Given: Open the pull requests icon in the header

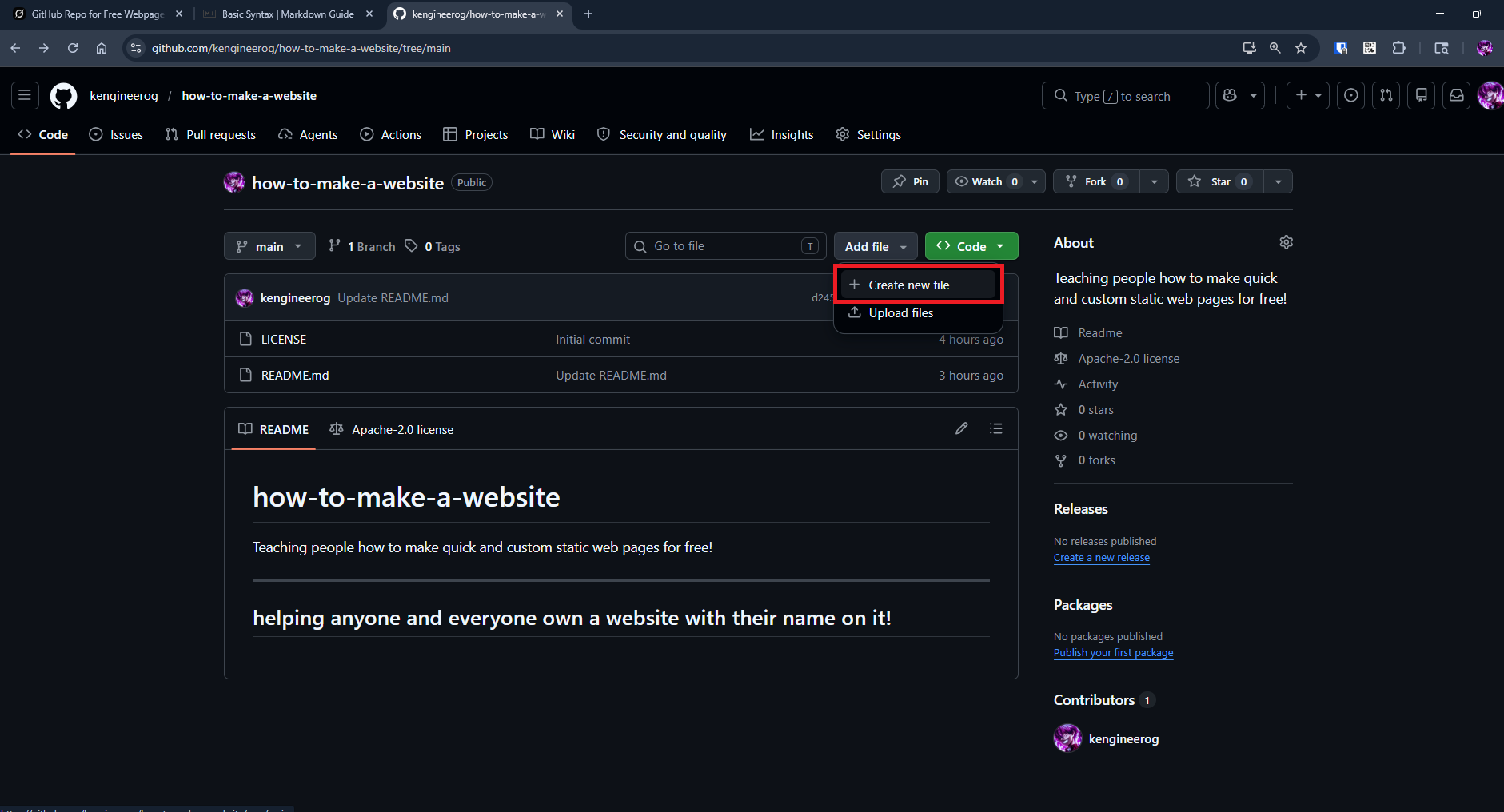Looking at the screenshot, I should (1386, 95).
